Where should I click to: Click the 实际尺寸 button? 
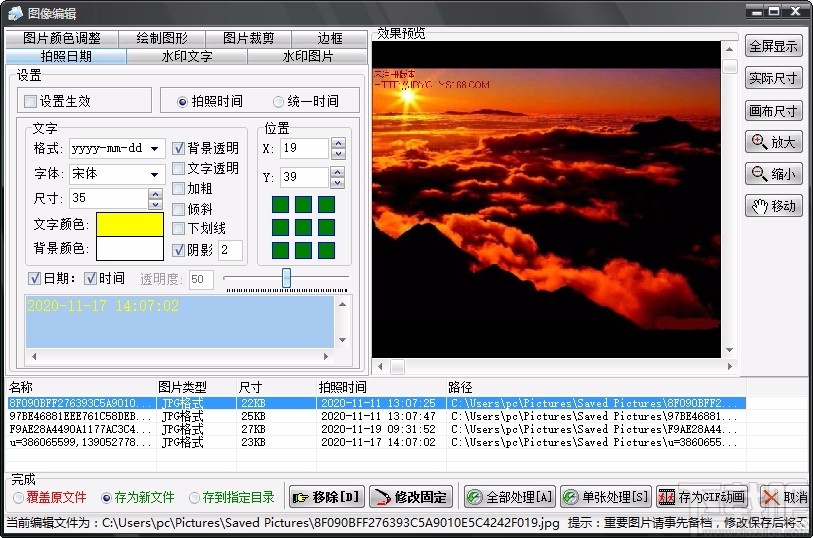click(773, 78)
